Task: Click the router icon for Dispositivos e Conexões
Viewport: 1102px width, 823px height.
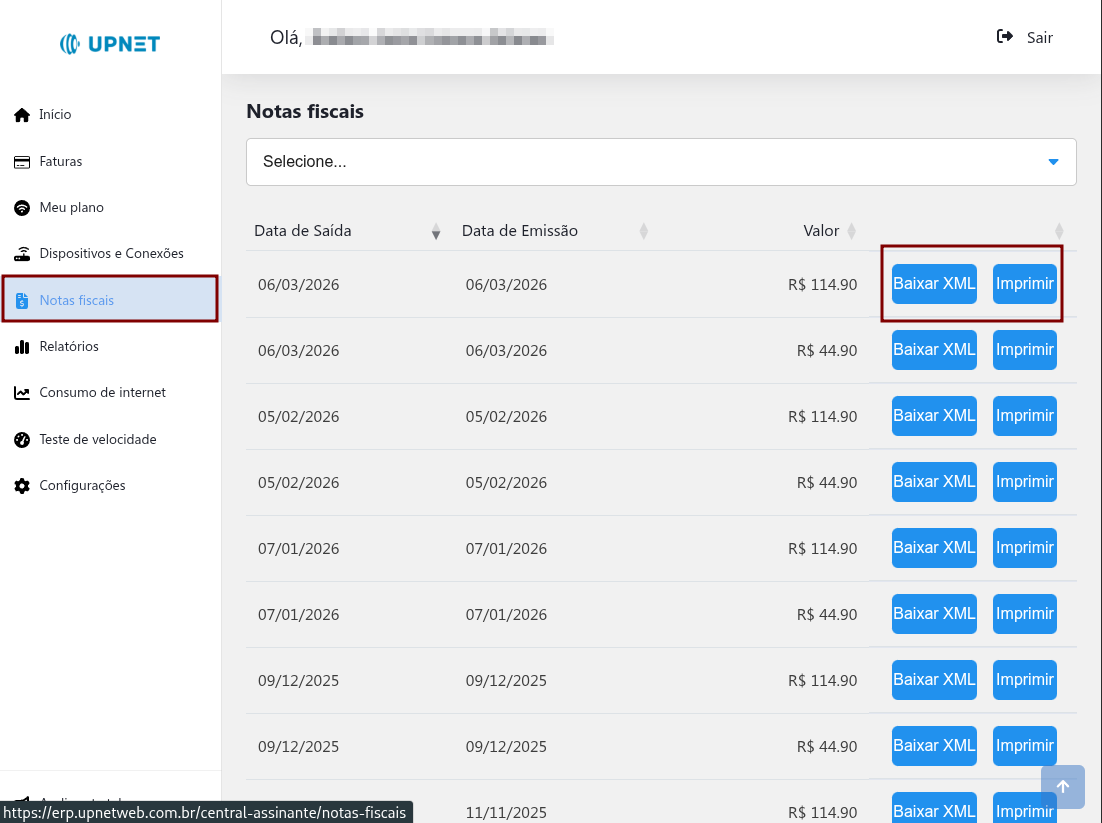Action: (22, 254)
